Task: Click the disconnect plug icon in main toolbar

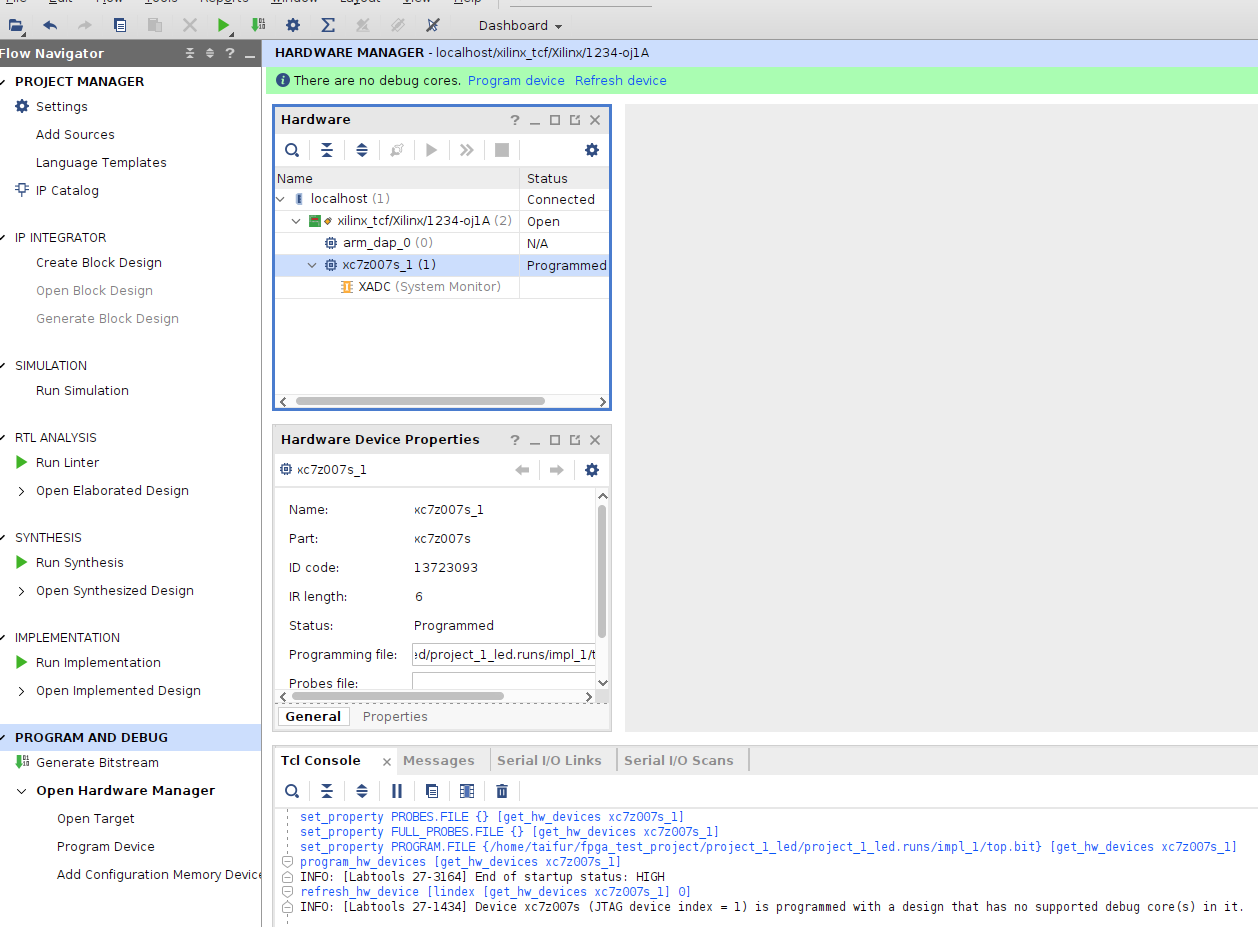Action: 433,25
